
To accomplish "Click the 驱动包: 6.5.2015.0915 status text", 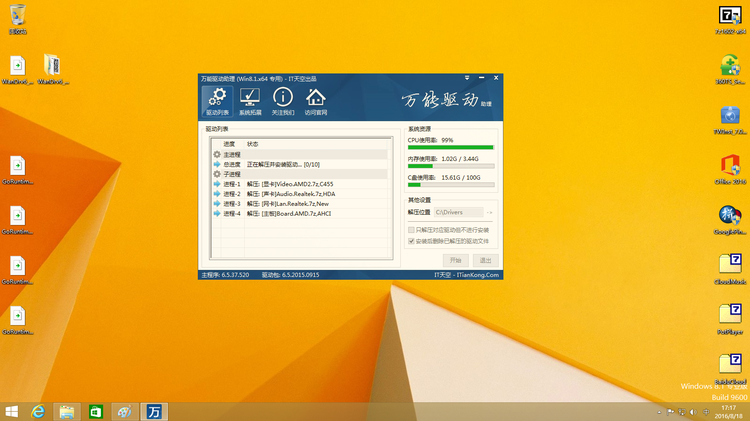I will (x=290, y=275).
